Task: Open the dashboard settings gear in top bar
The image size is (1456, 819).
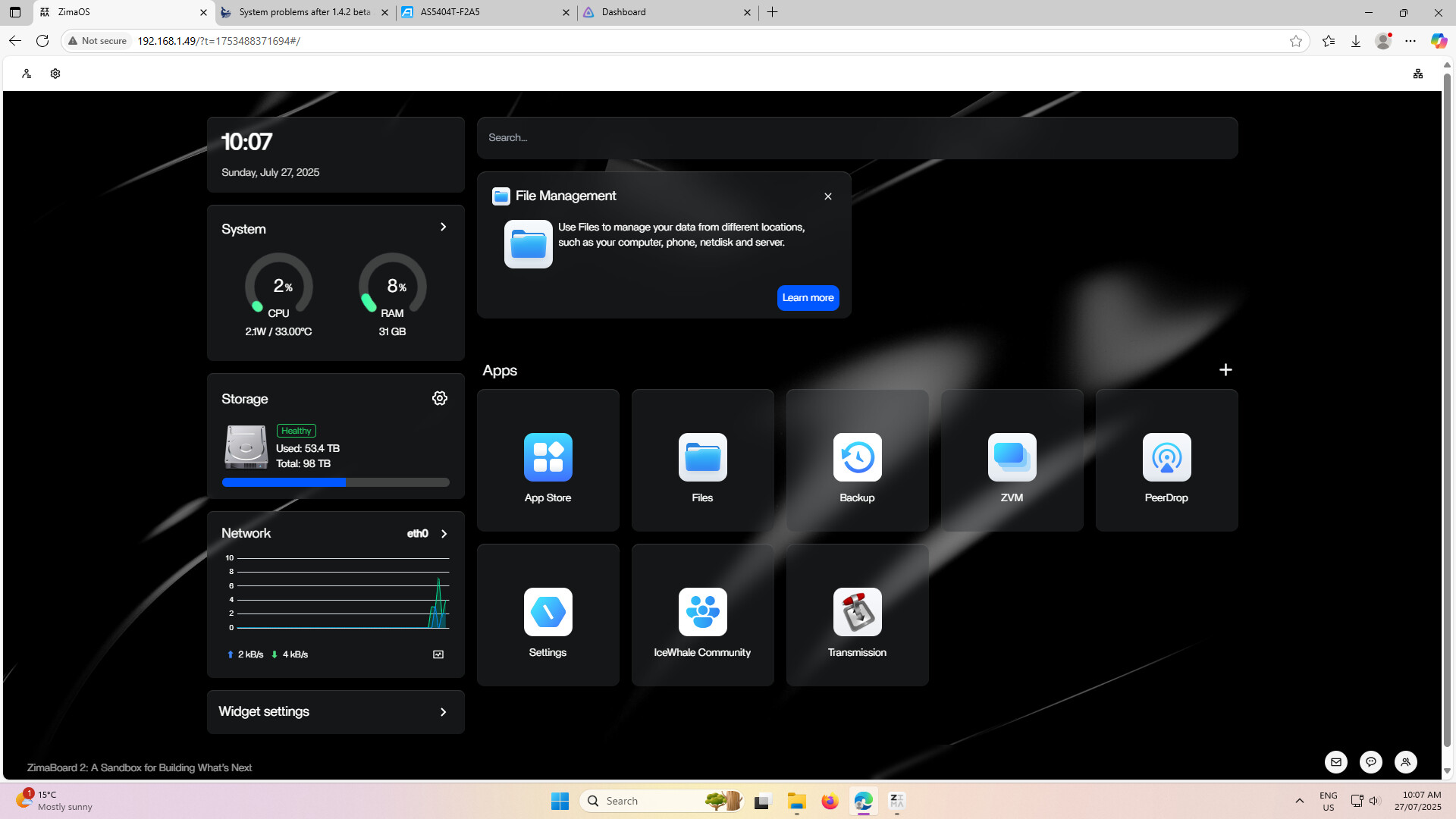Action: point(55,74)
